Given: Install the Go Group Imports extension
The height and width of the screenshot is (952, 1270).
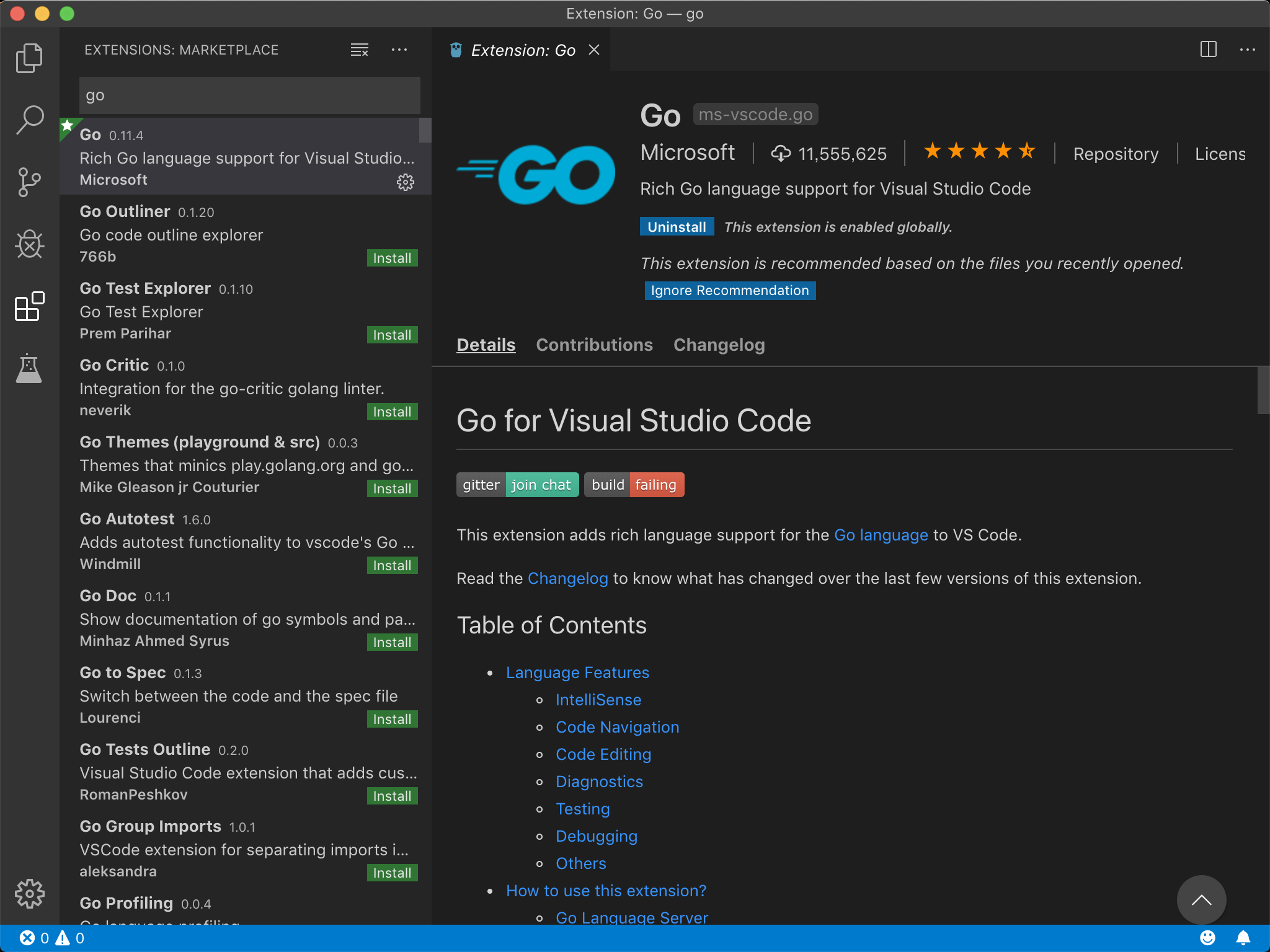Looking at the screenshot, I should point(392,873).
